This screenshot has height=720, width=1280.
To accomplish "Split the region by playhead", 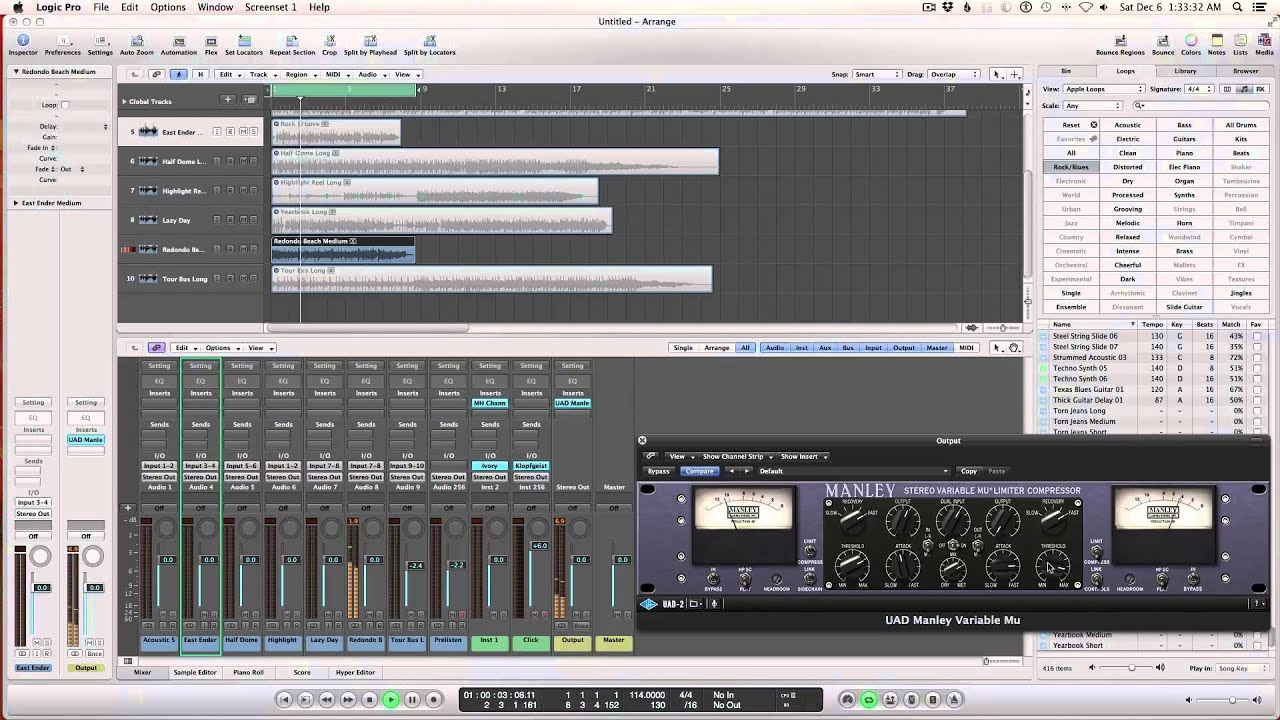I will tap(370, 45).
